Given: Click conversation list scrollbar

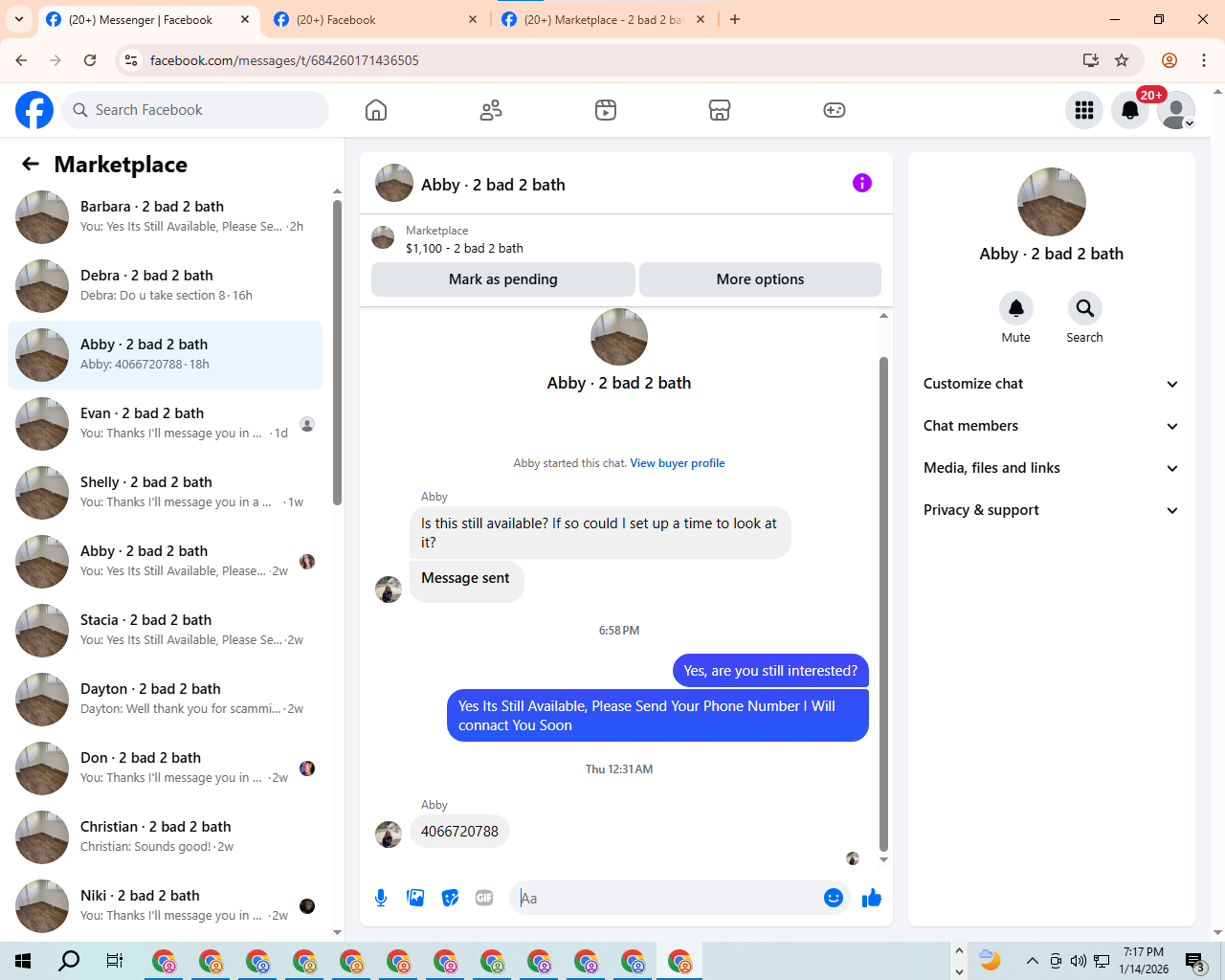Looking at the screenshot, I should coord(337,351).
